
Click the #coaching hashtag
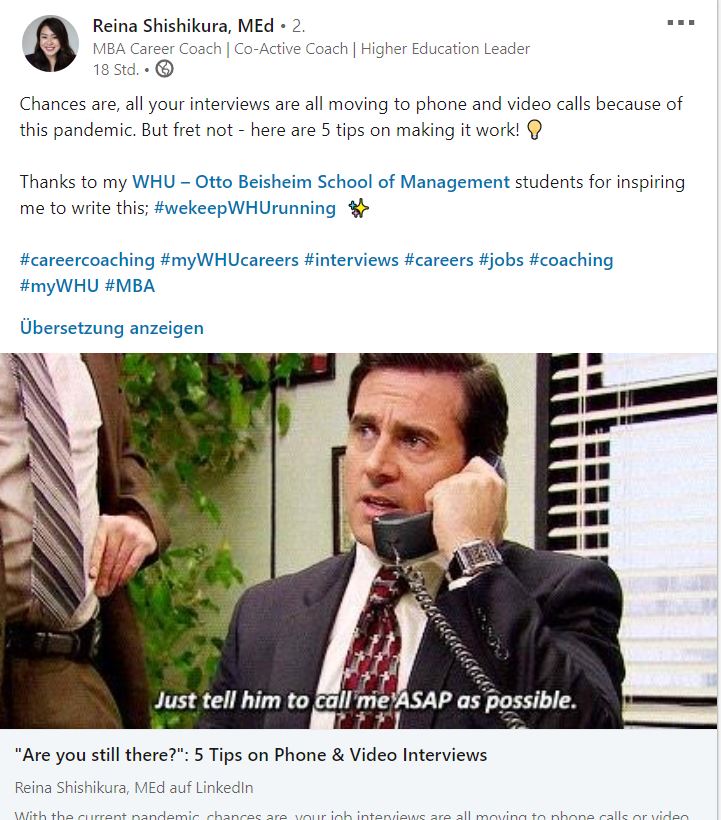tap(571, 260)
